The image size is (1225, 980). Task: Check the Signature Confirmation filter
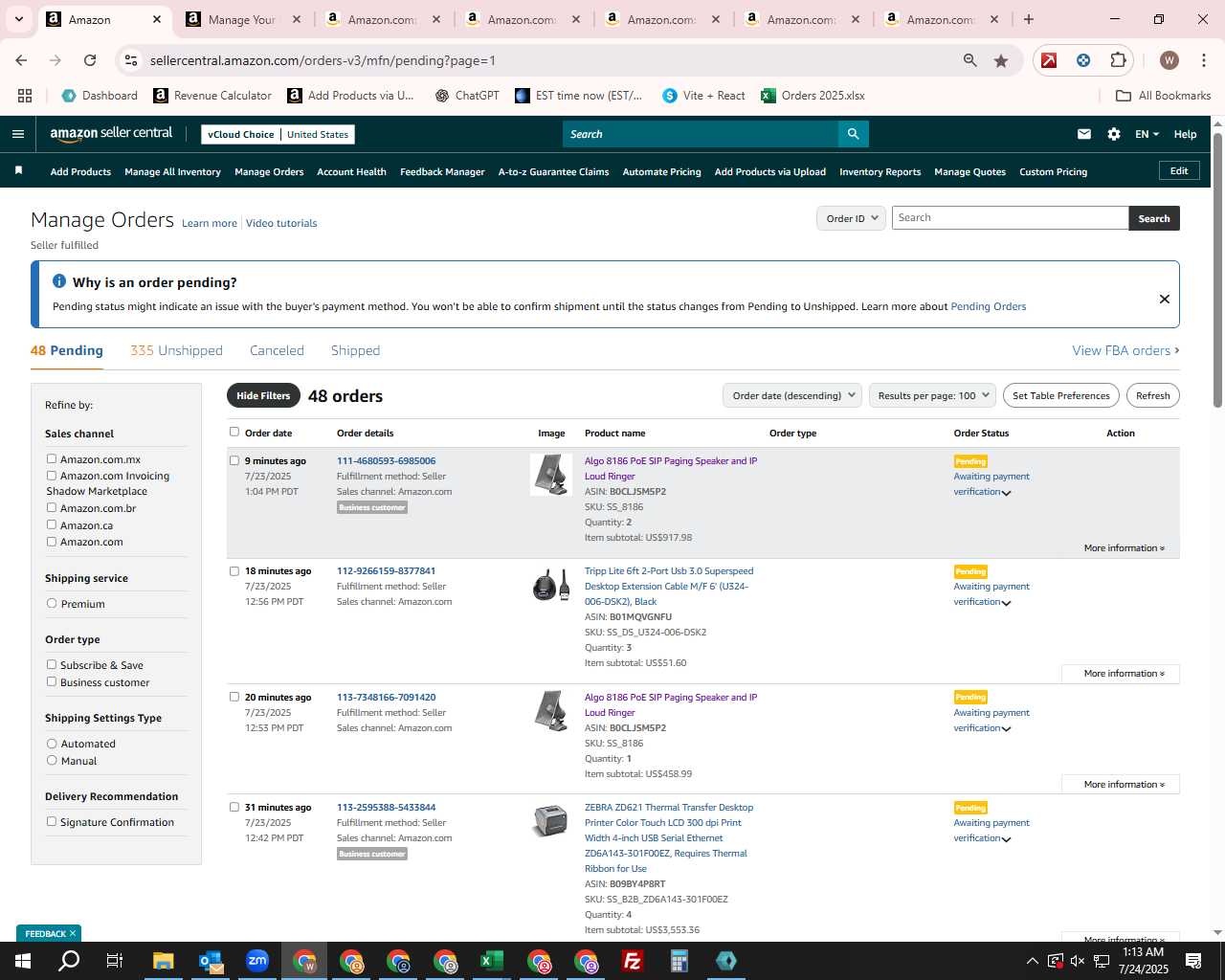(x=52, y=821)
